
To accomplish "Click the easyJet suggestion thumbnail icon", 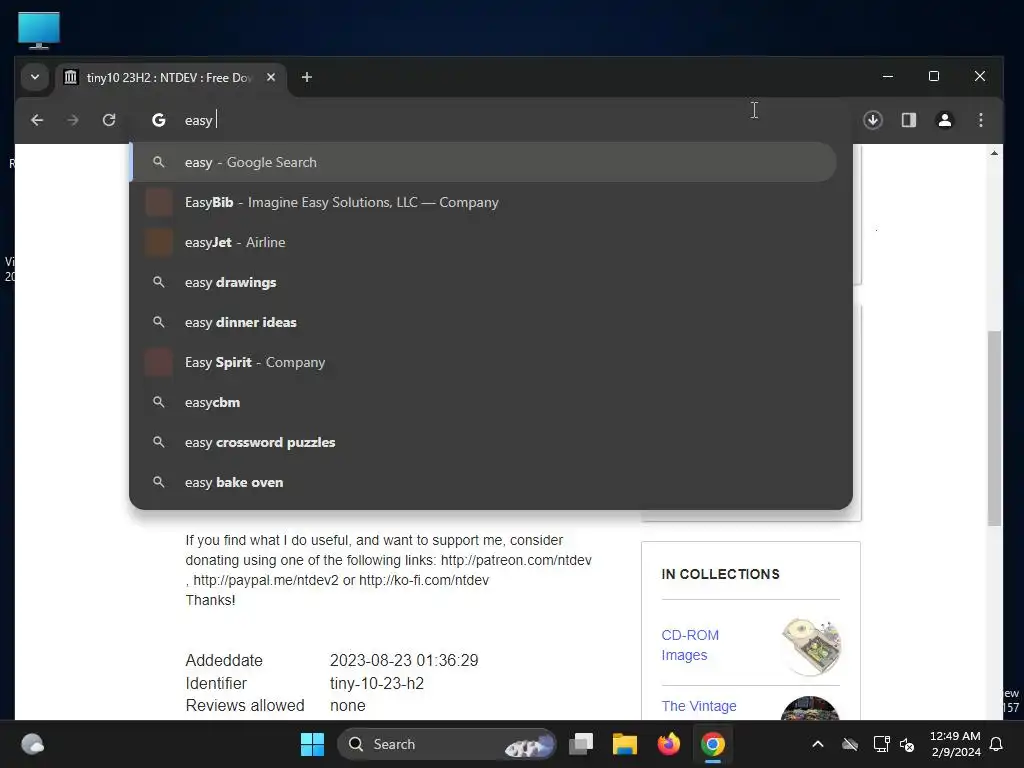I will [159, 242].
